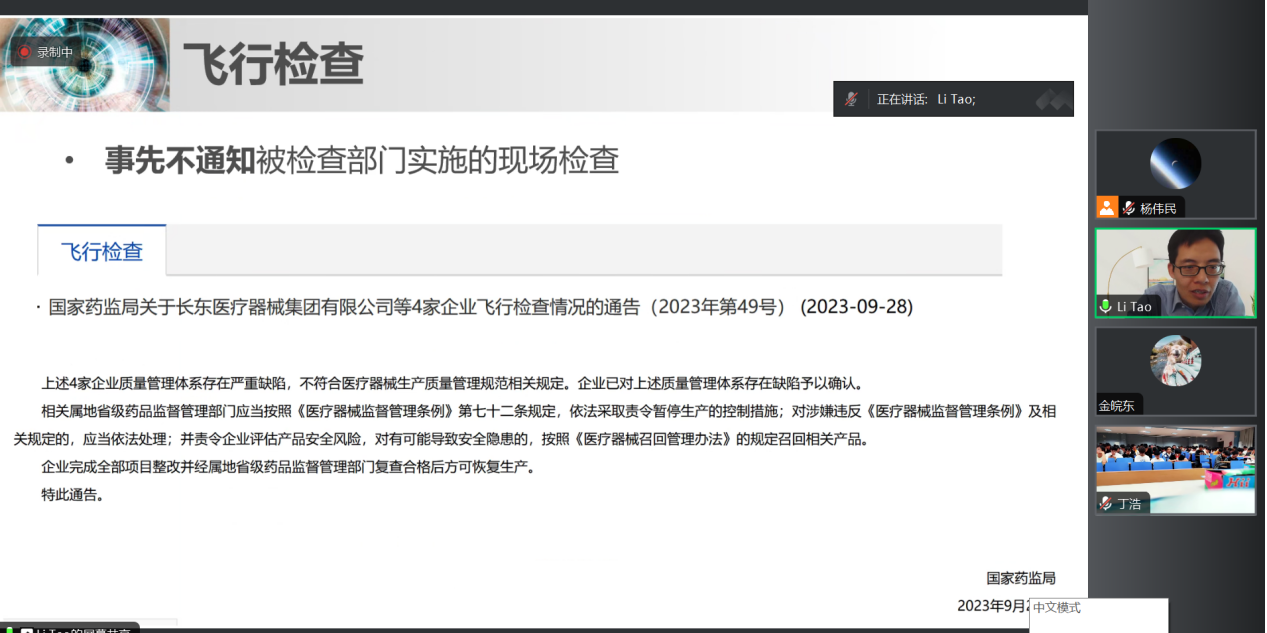The image size is (1267, 633).
Task: Click the orange host badge beside 杨伟民
Action: [x=1106, y=208]
